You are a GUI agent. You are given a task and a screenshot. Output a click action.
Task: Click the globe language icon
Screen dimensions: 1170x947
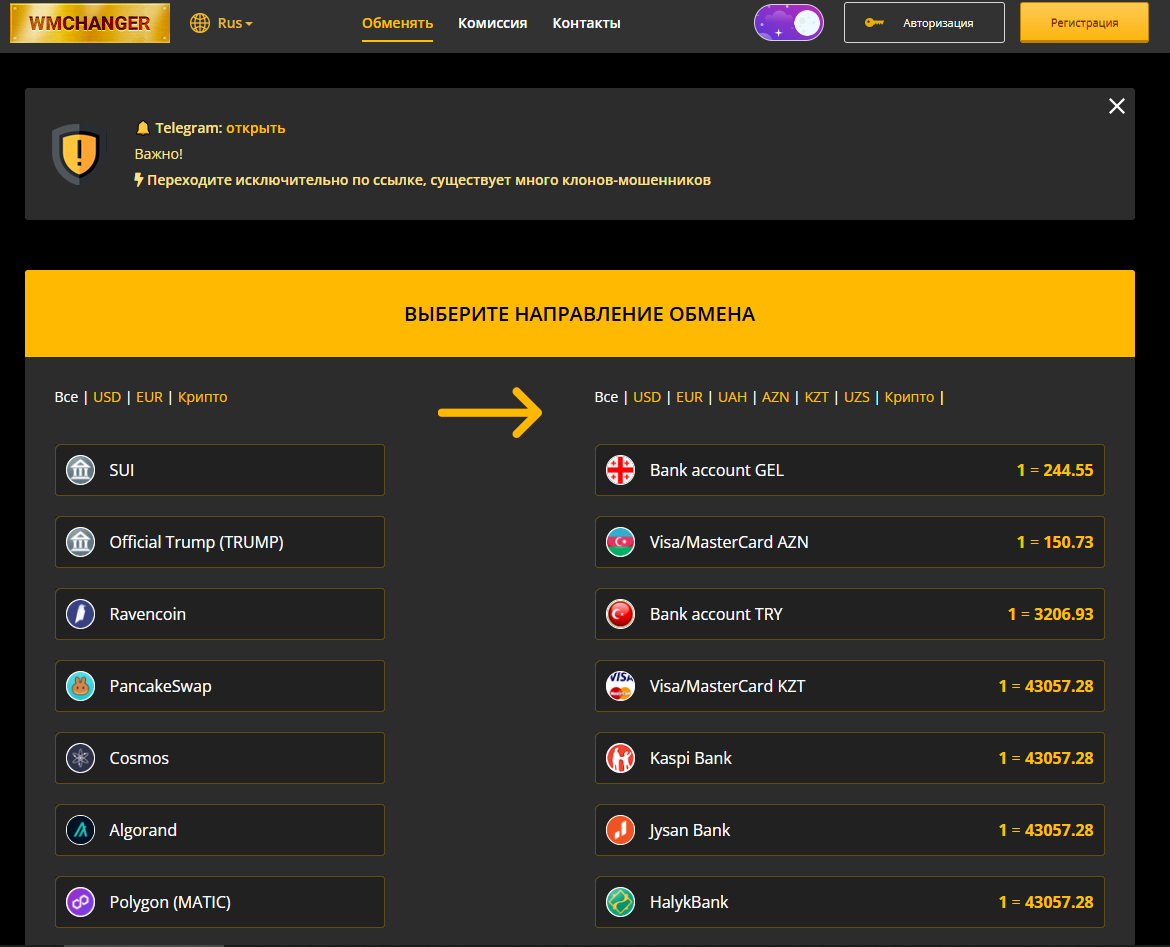[200, 23]
